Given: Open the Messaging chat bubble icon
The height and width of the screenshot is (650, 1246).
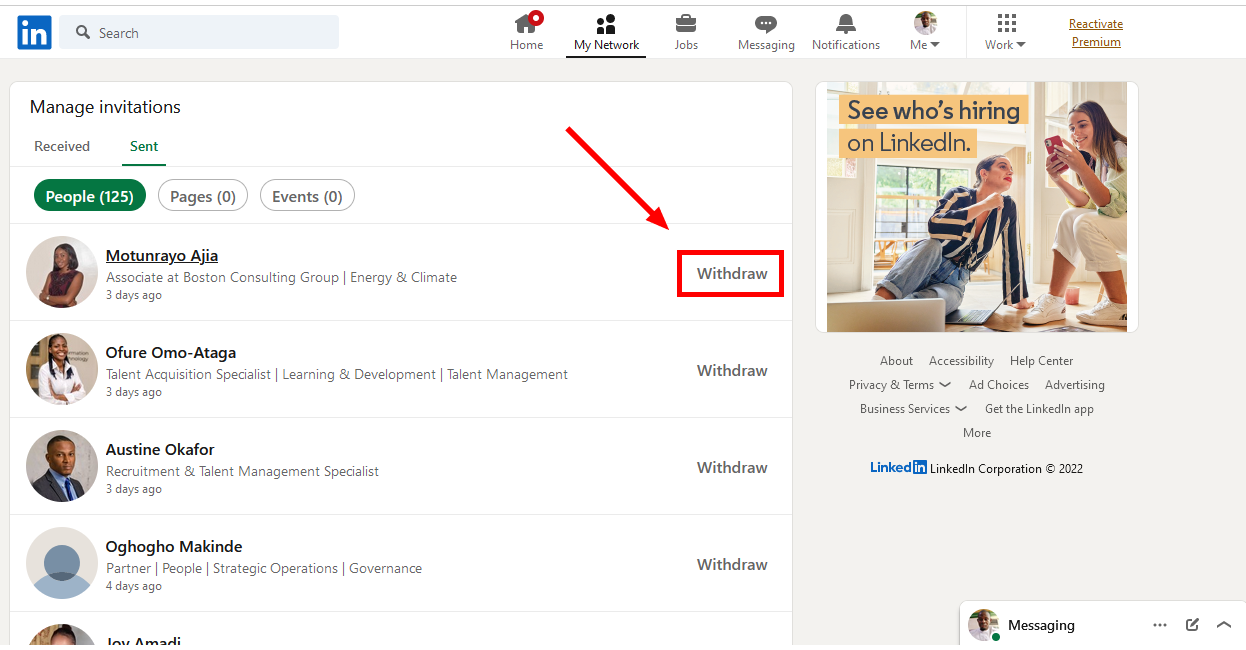Looking at the screenshot, I should point(766,24).
